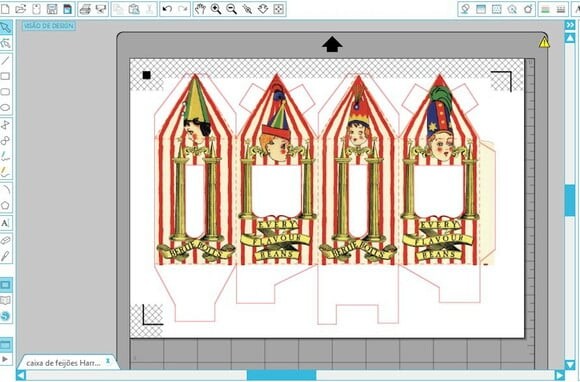Open the Page settings panel
This screenshot has height=382, width=580.
tap(481, 9)
